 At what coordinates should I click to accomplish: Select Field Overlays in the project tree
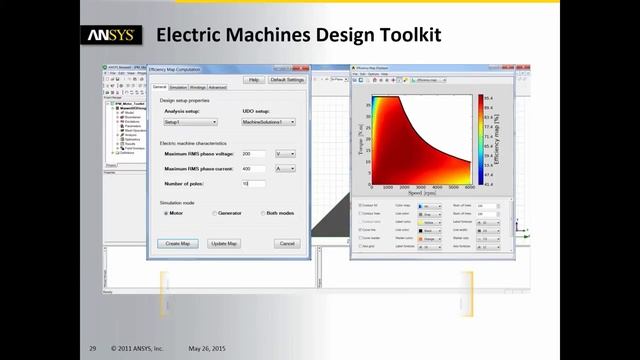click(x=134, y=148)
